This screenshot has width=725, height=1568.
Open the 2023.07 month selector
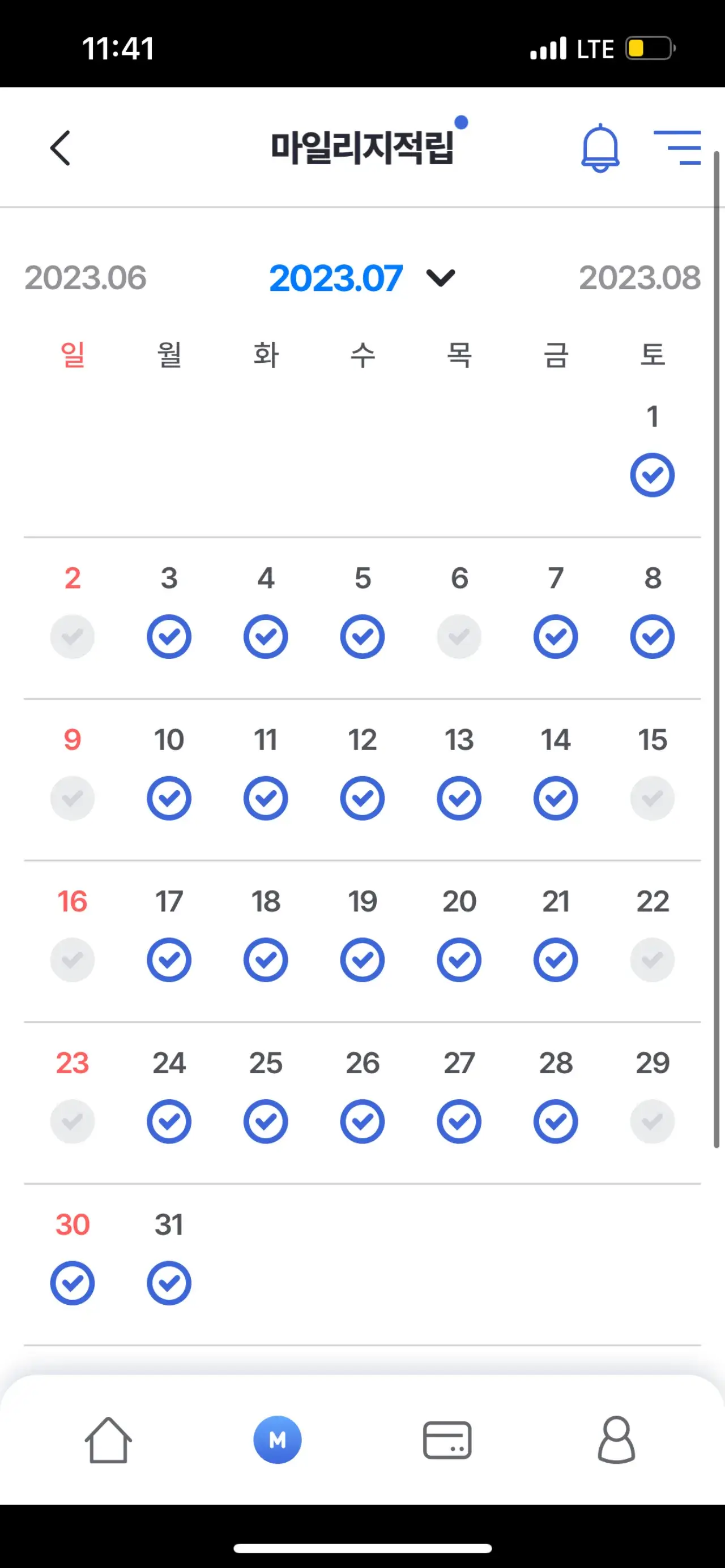336,278
